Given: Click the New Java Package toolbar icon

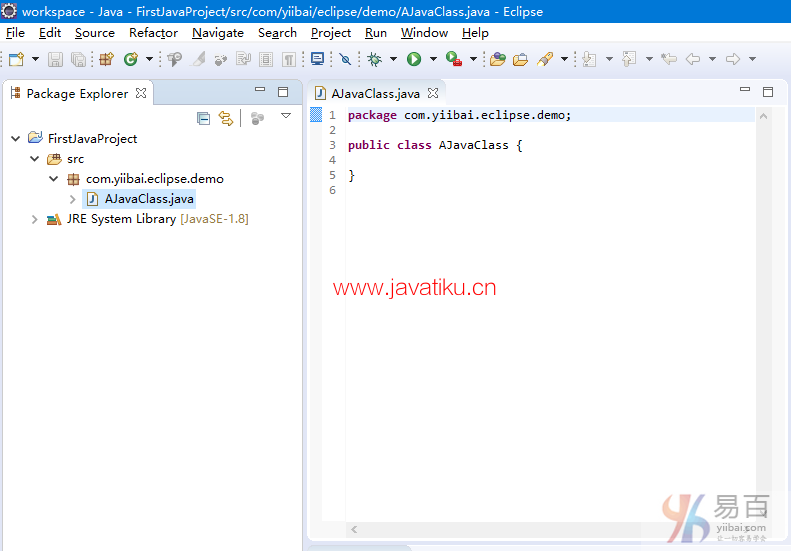Looking at the screenshot, I should [106, 59].
